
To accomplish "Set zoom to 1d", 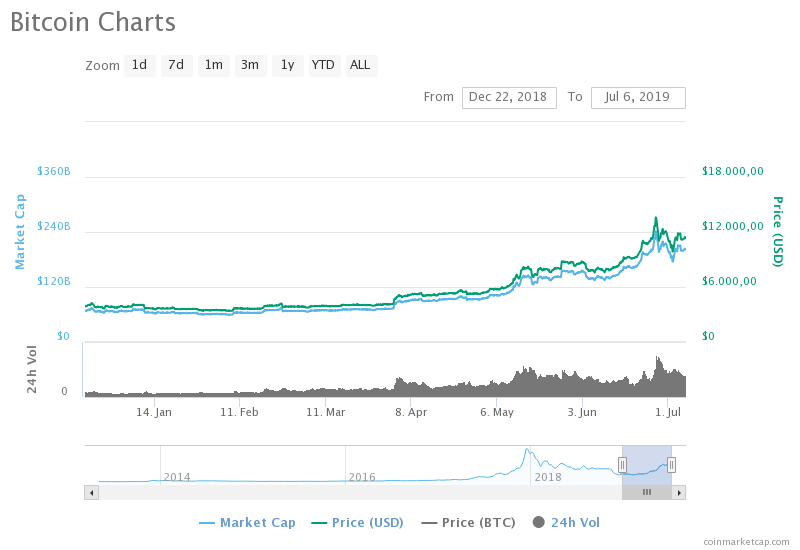I will pos(140,65).
